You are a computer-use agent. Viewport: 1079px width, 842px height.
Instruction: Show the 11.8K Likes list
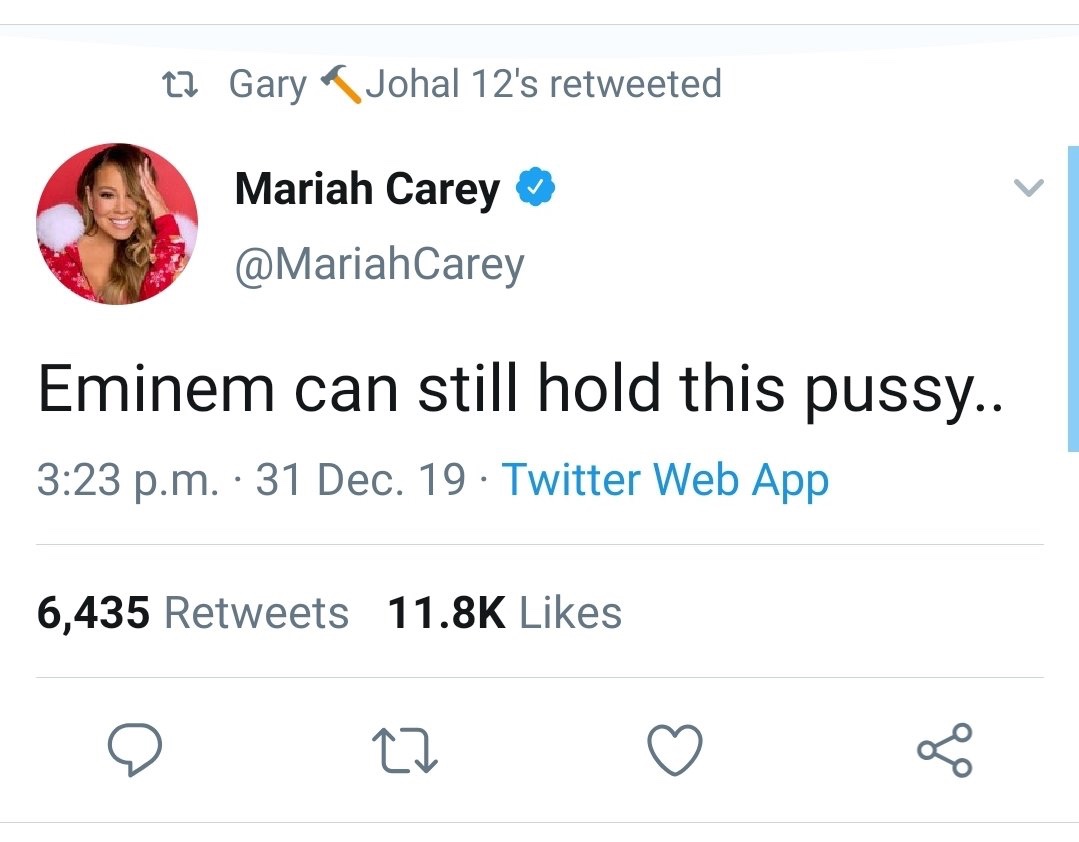tap(504, 612)
